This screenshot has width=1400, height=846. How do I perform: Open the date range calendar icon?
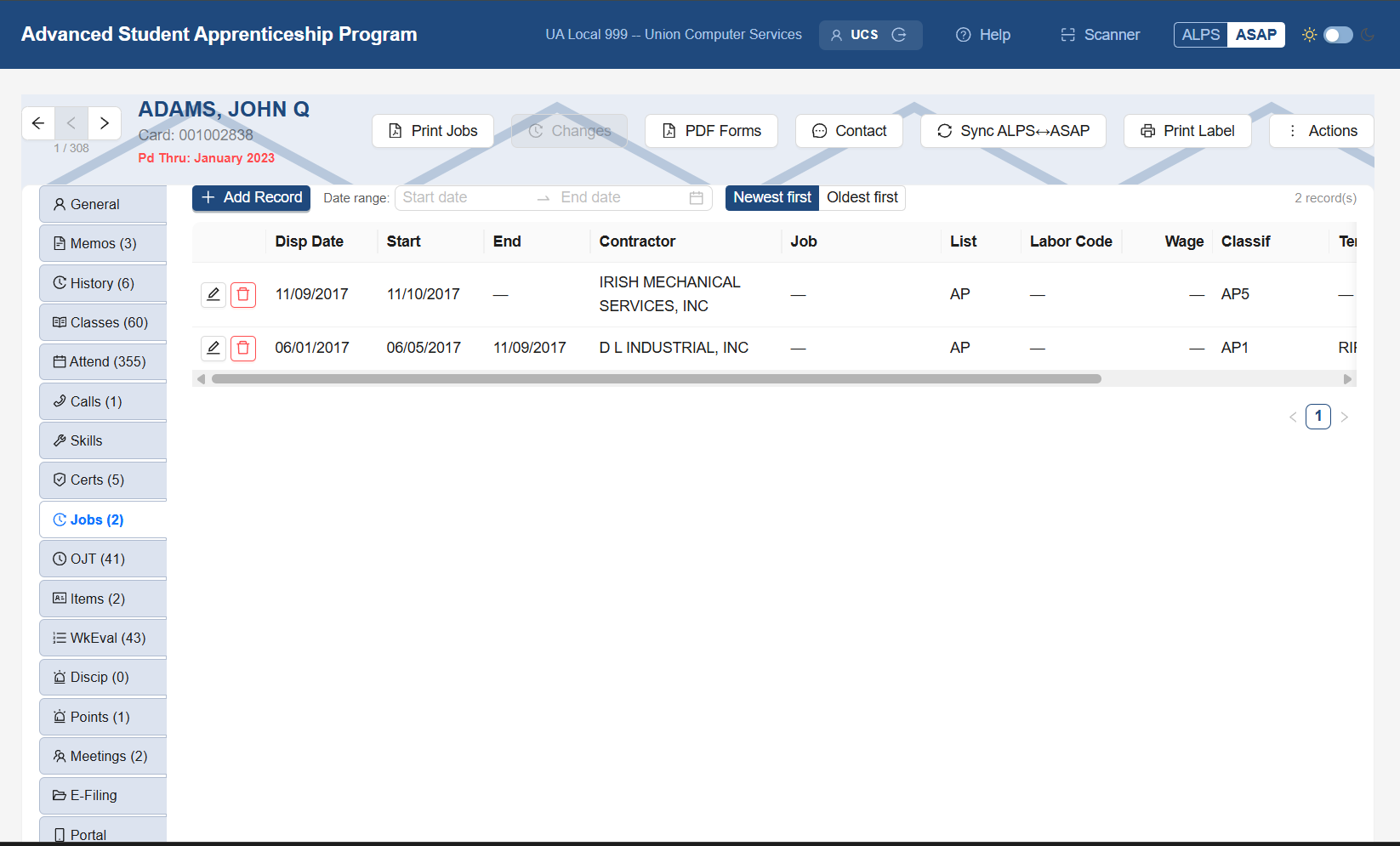[x=696, y=198]
